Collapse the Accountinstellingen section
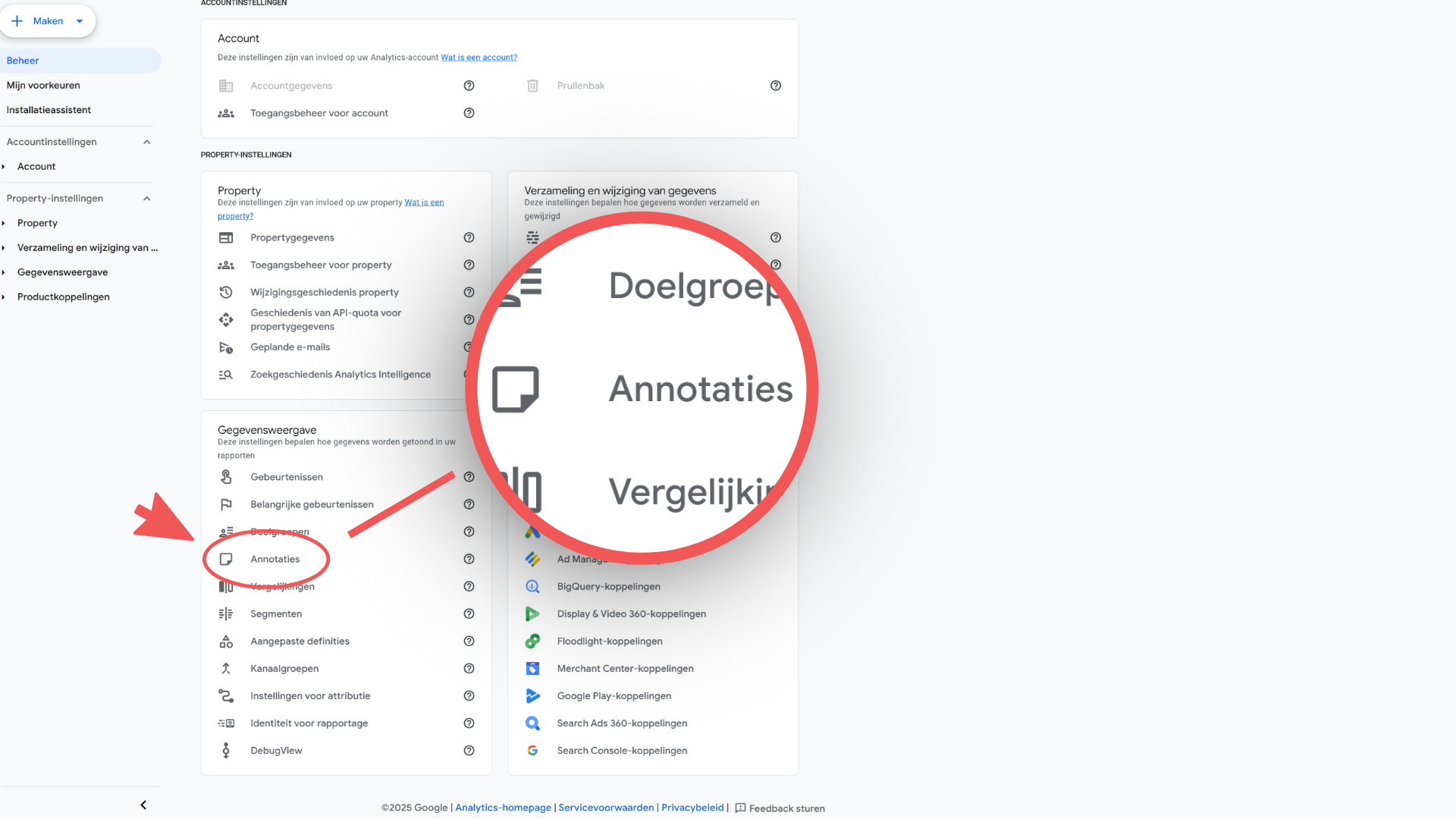Image resolution: width=1456 pixels, height=819 pixels. (147, 142)
